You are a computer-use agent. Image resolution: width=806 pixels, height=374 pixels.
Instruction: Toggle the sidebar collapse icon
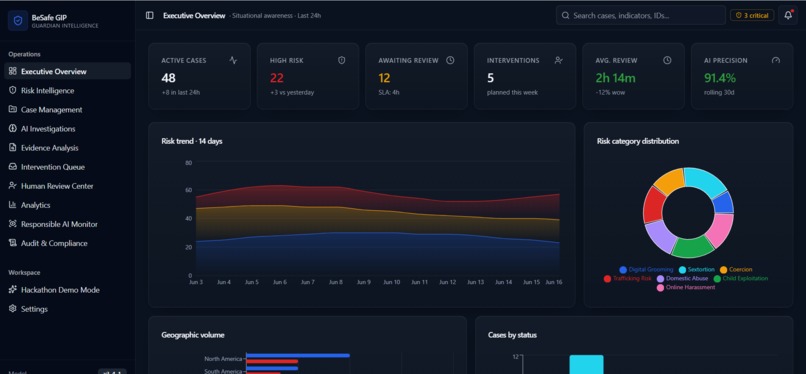[x=150, y=15]
